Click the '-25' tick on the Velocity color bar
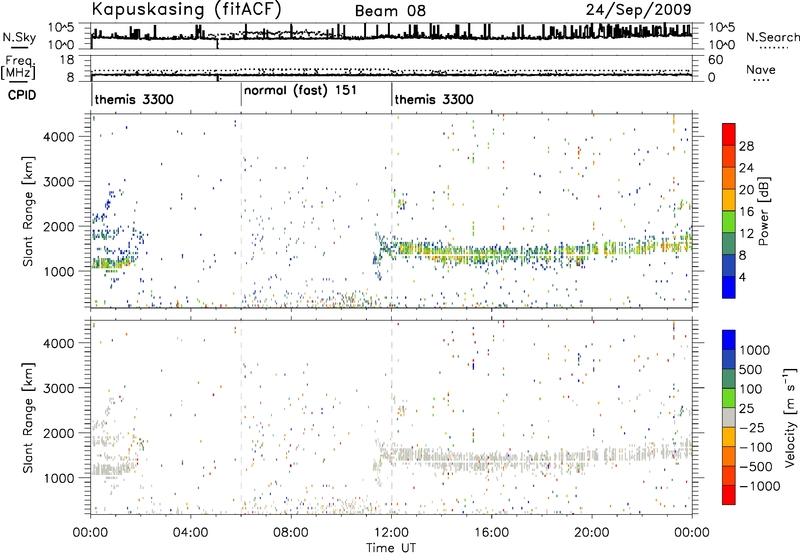 coord(752,428)
